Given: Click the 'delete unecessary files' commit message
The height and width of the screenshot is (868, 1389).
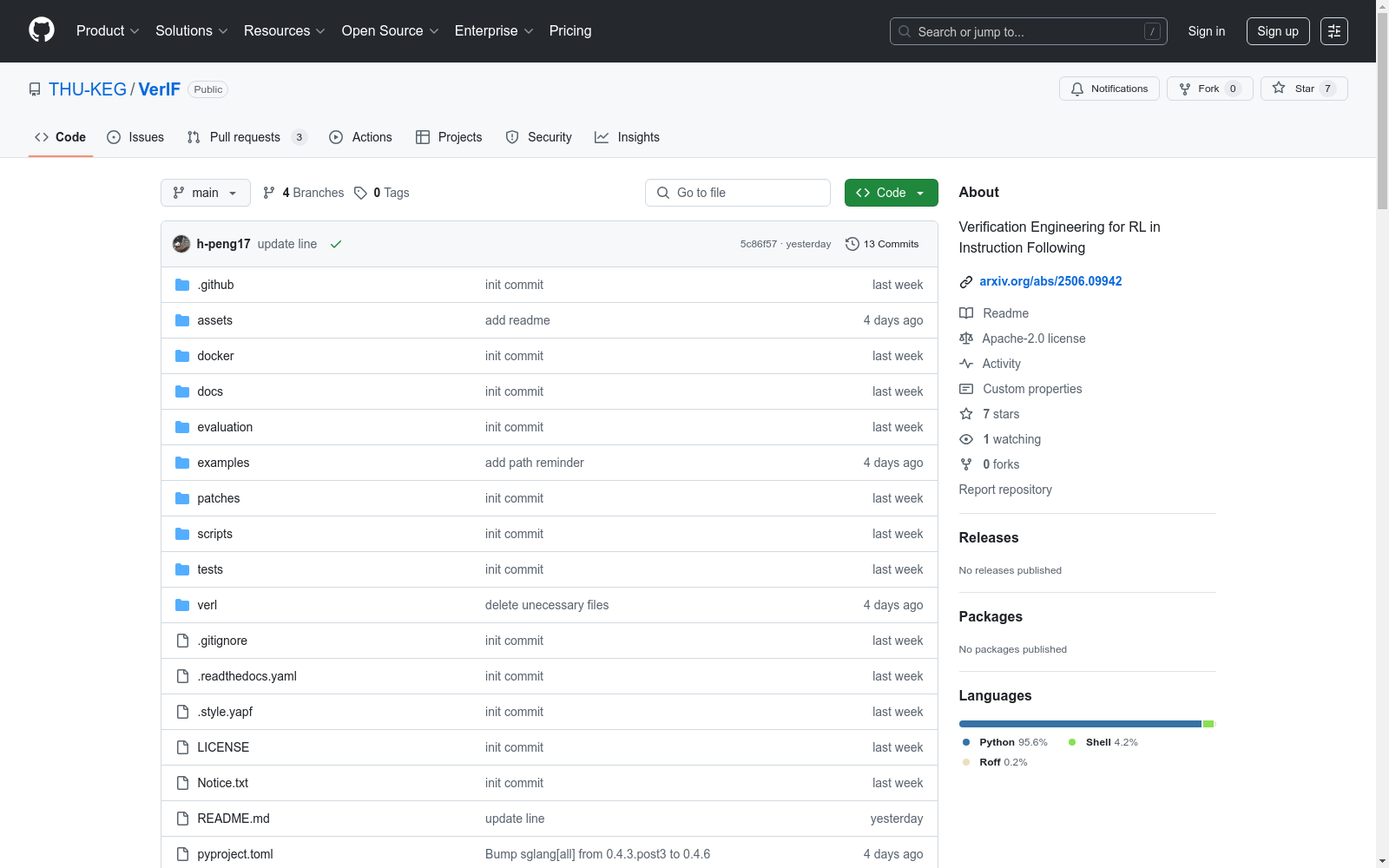Looking at the screenshot, I should pos(547,605).
